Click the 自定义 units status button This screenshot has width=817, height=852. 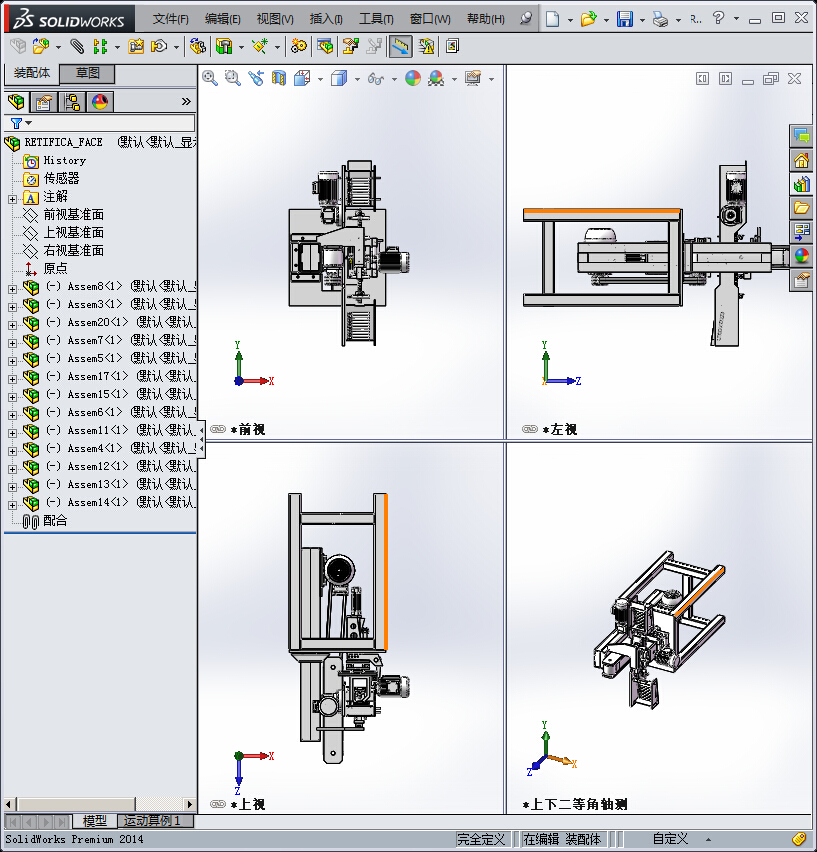670,838
